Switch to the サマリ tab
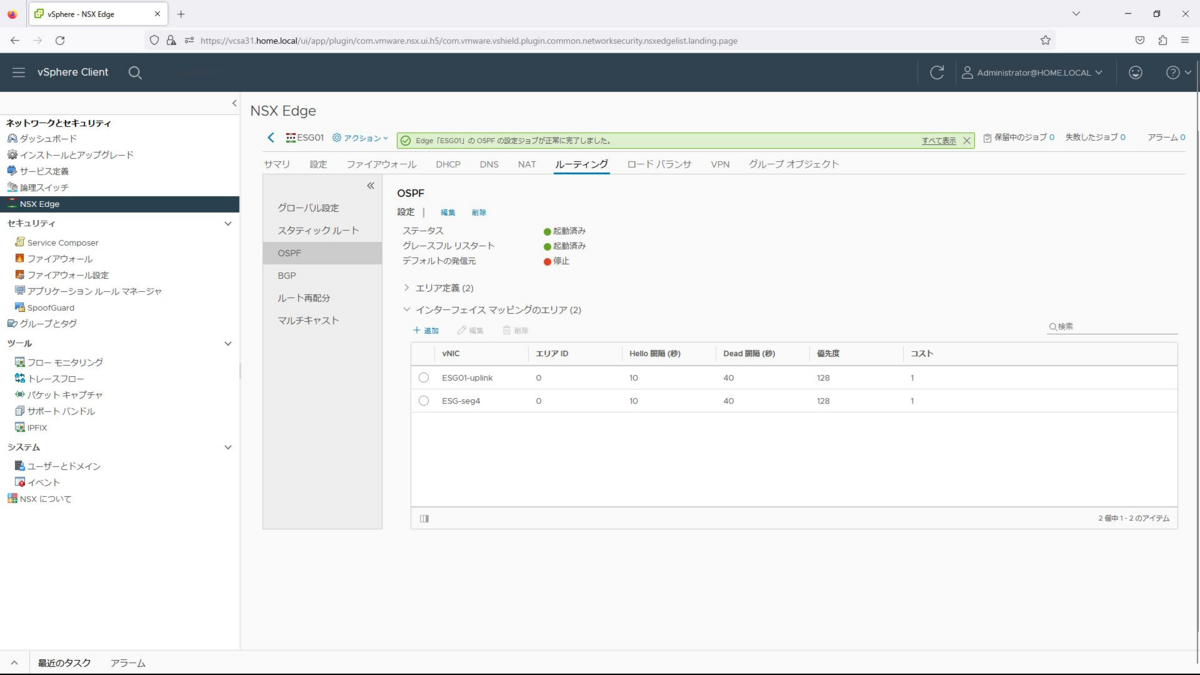The height and width of the screenshot is (675, 1200). tap(277, 164)
